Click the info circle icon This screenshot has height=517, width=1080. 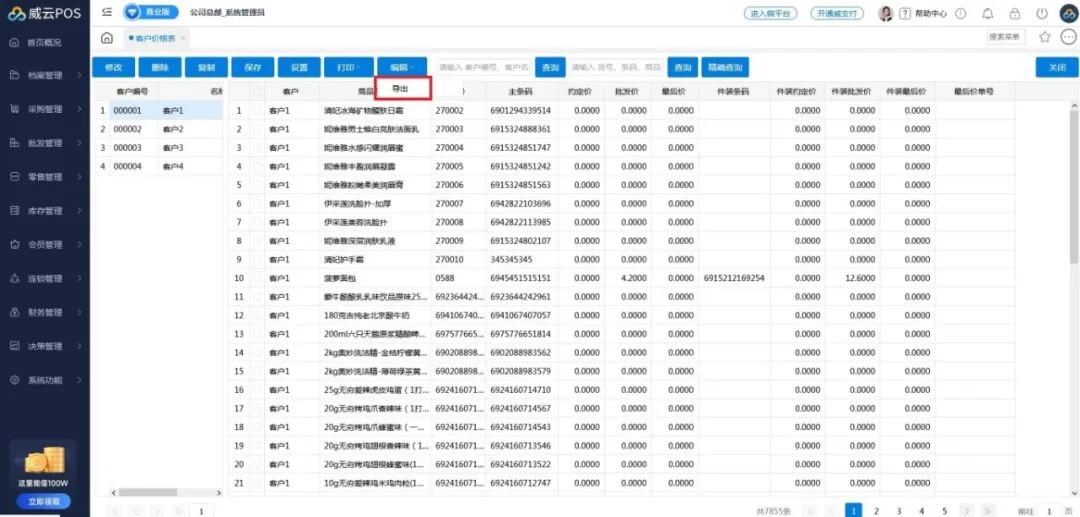coord(961,14)
